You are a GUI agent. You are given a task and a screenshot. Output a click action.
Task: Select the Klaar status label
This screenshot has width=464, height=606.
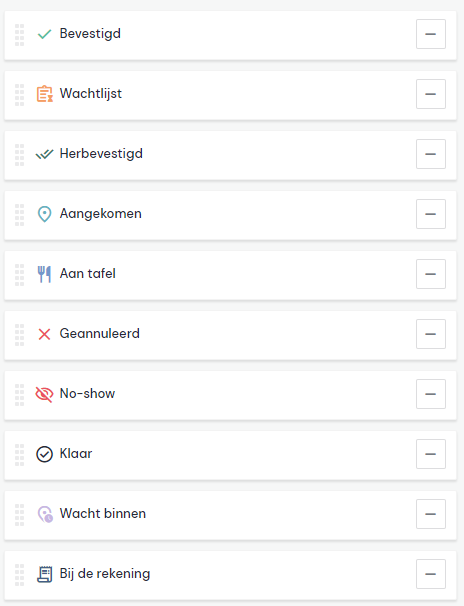76,454
